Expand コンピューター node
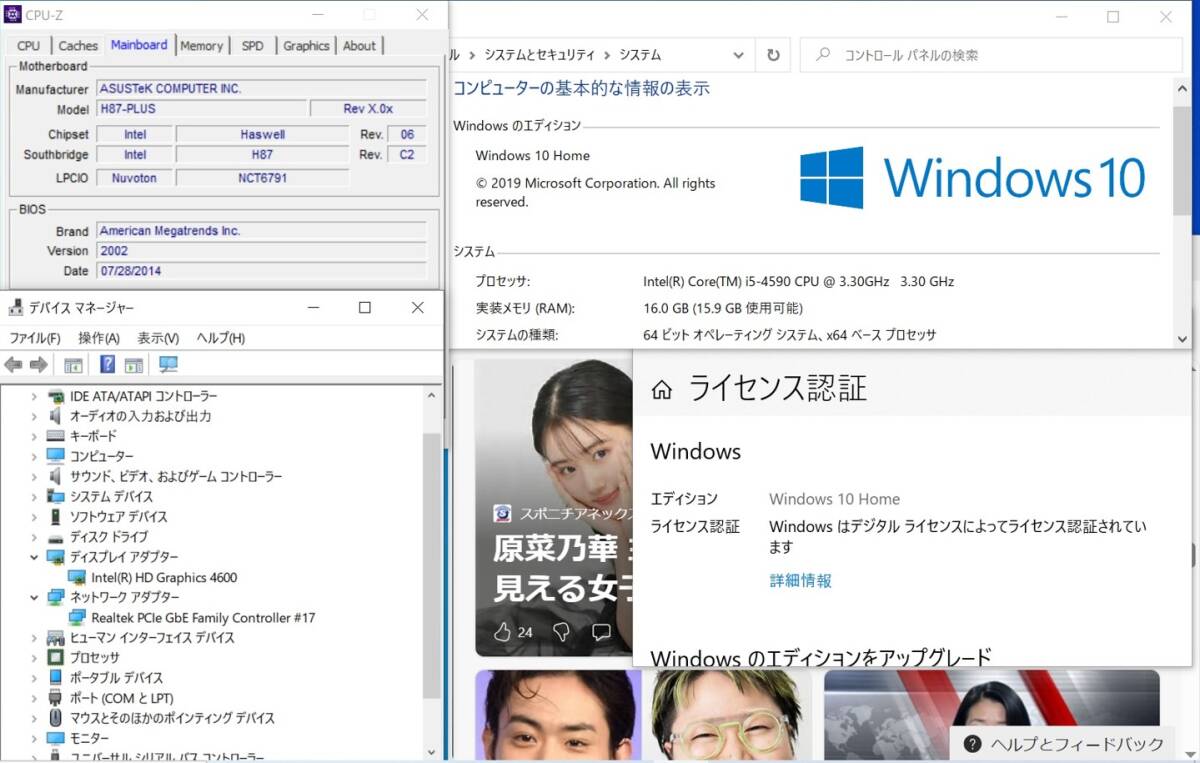Image resolution: width=1200 pixels, height=763 pixels. (x=34, y=456)
